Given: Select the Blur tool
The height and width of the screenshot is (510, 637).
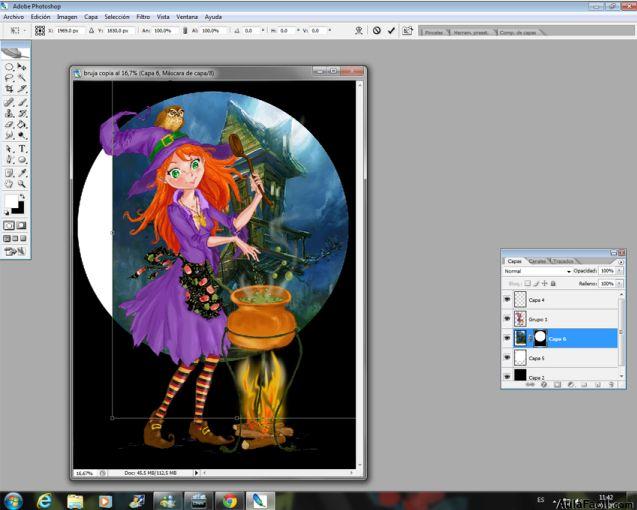Looking at the screenshot, I should [x=9, y=135].
